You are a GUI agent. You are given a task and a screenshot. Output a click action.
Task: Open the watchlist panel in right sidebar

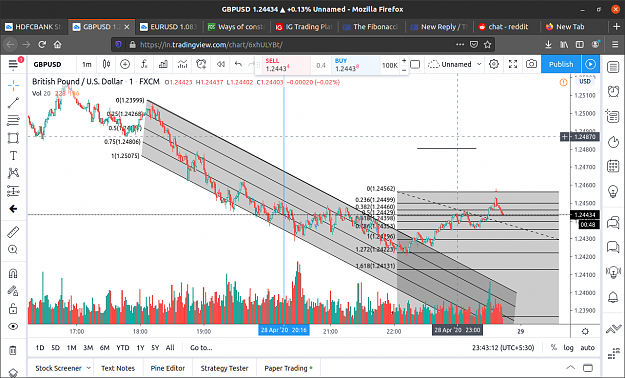(x=613, y=67)
